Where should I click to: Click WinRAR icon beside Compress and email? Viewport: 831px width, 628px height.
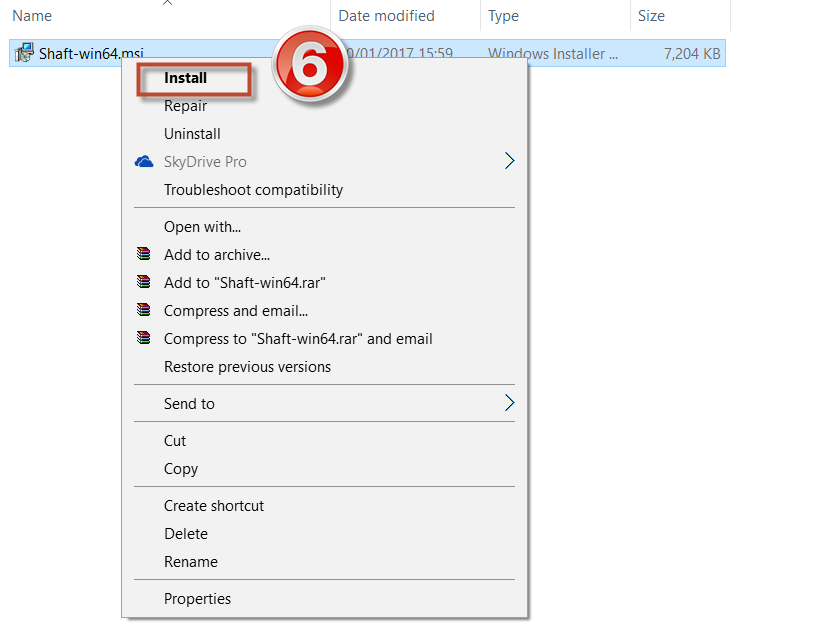144,311
